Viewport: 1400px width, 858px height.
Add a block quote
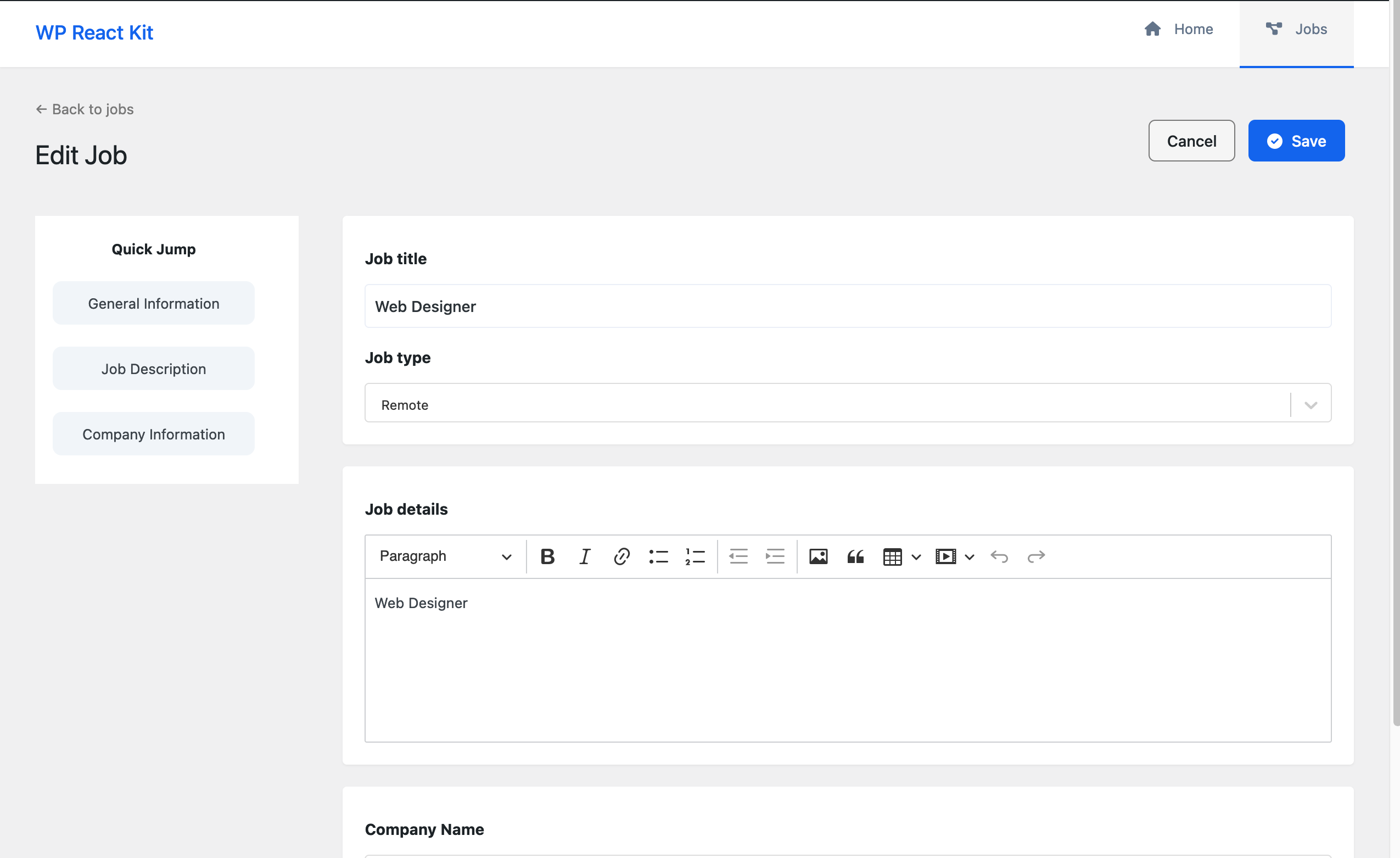tap(855, 556)
